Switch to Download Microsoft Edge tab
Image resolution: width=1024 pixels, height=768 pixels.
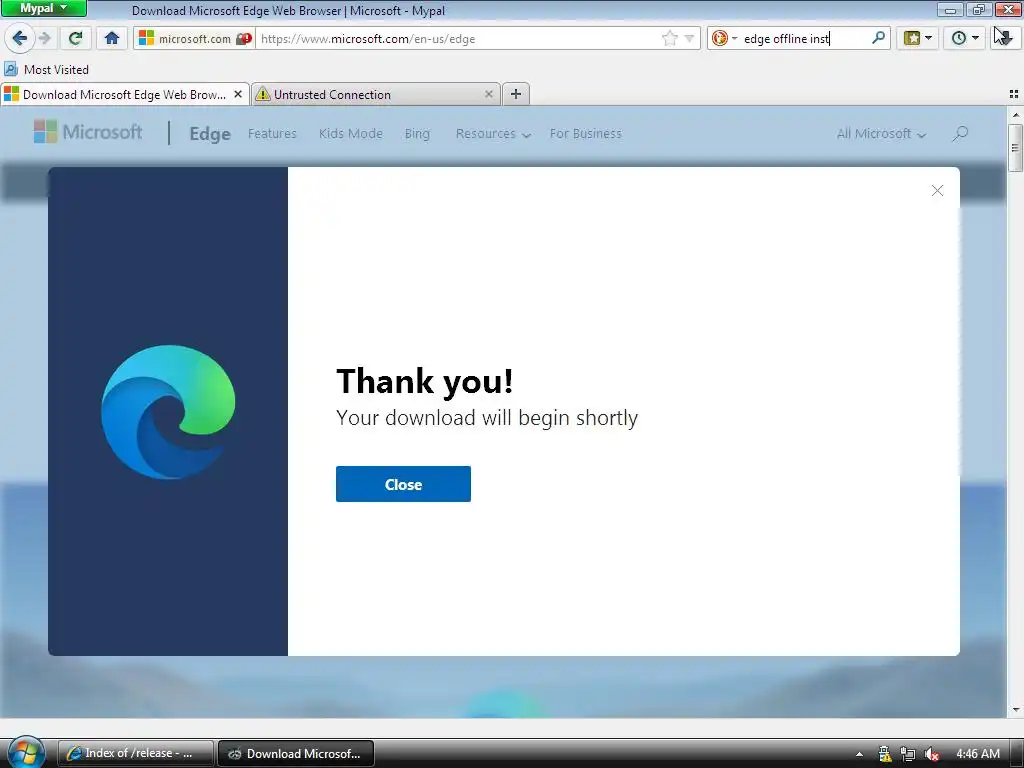pos(124,95)
